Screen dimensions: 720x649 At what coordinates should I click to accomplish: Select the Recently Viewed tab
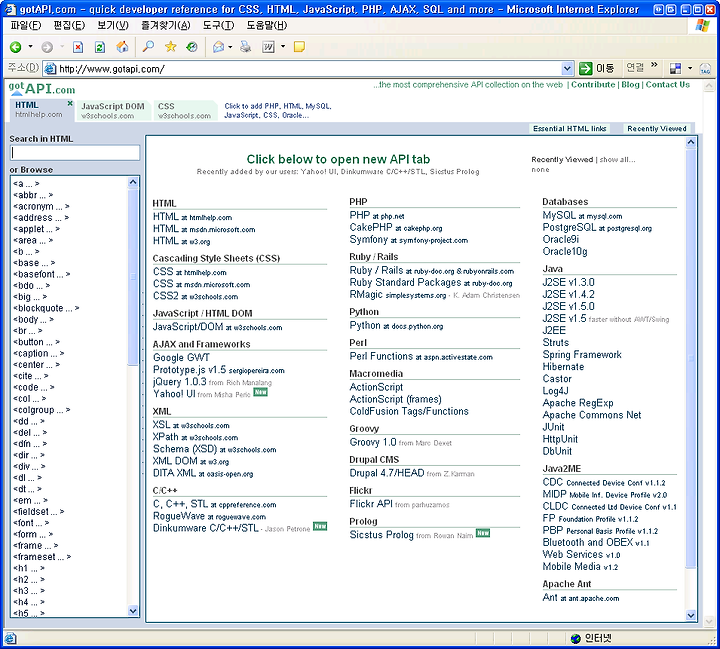657,129
